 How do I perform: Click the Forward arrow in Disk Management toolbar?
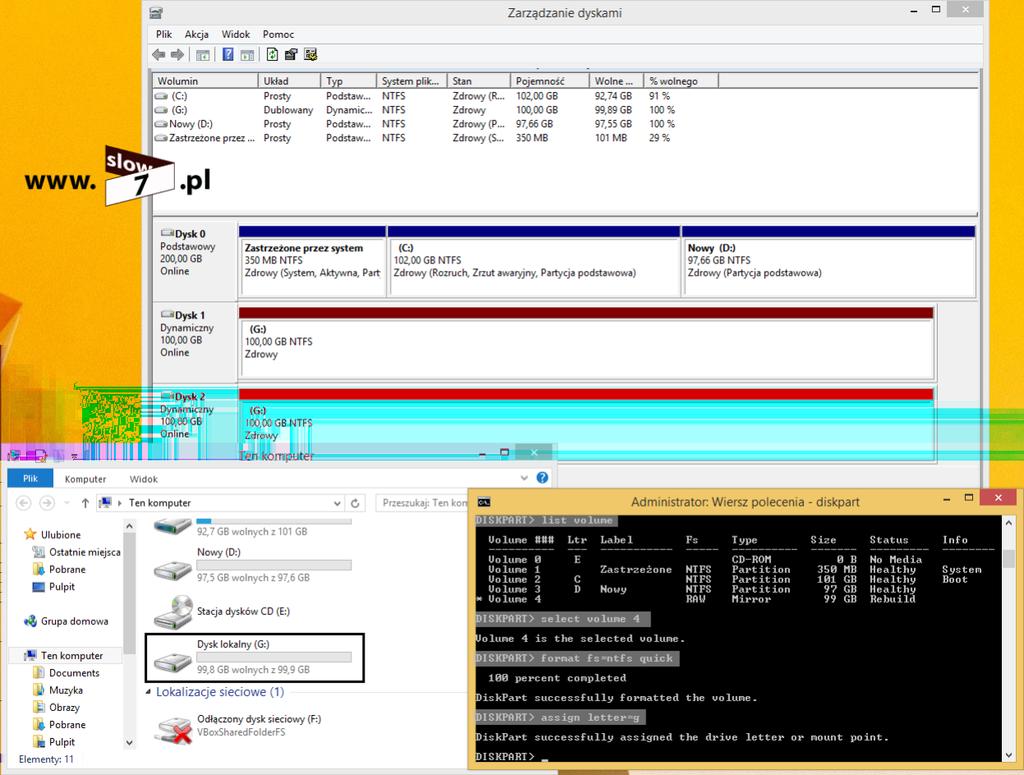click(x=177, y=55)
